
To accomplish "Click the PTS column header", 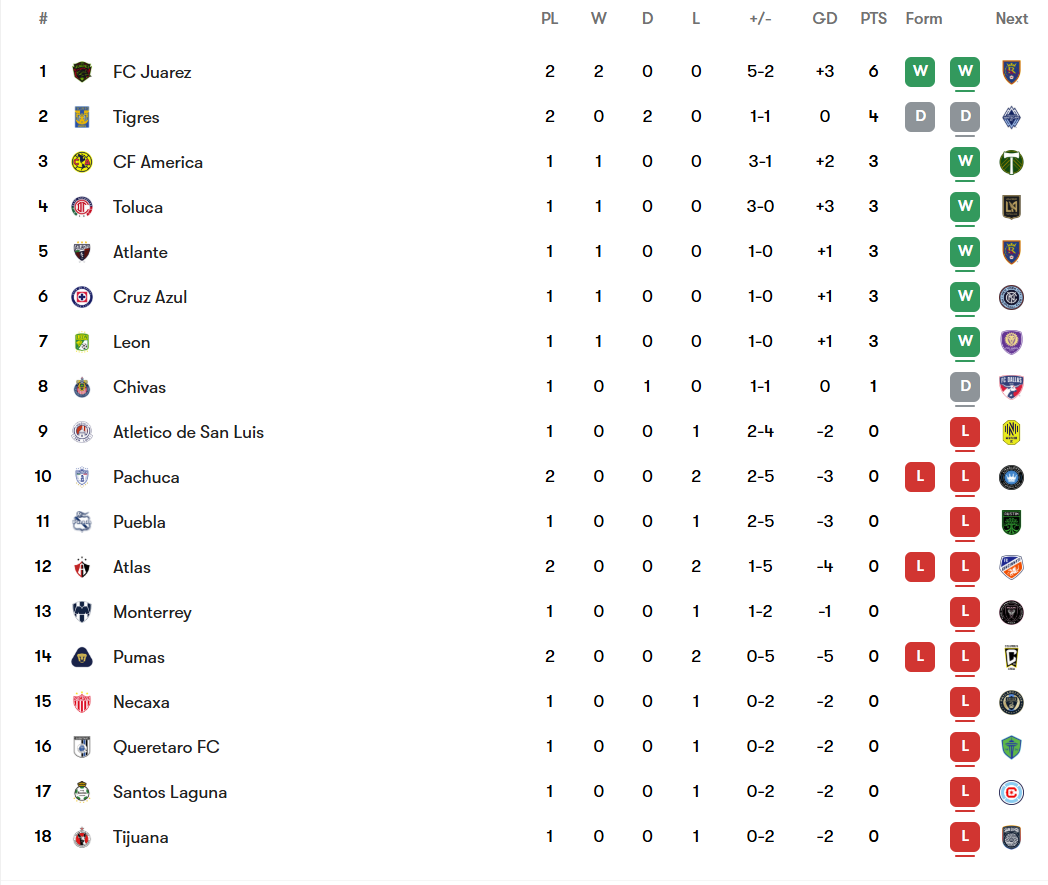I will [874, 19].
